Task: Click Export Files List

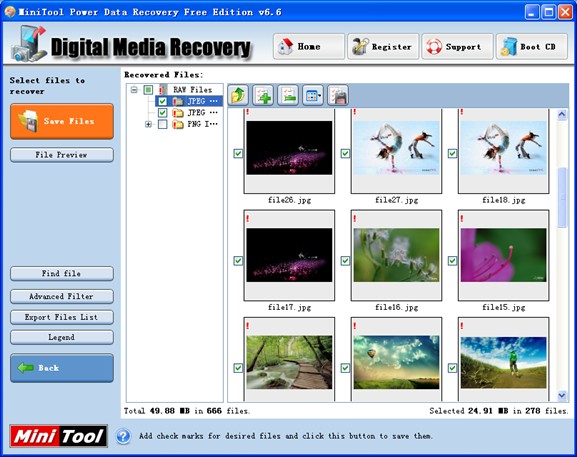Action: pyautogui.click(x=62, y=317)
